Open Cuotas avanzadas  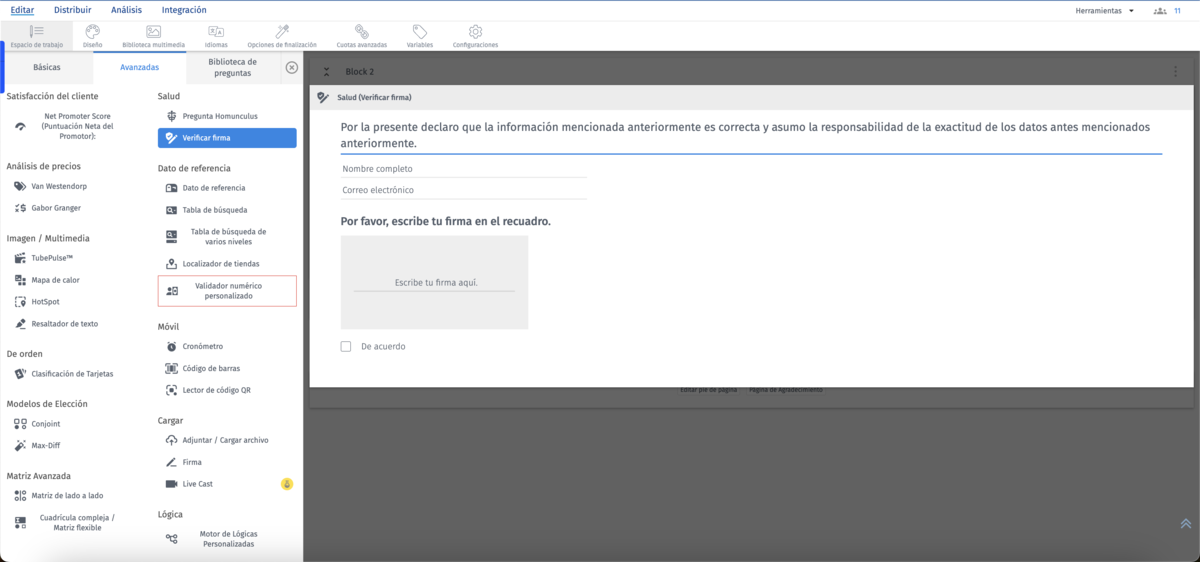[x=362, y=37]
